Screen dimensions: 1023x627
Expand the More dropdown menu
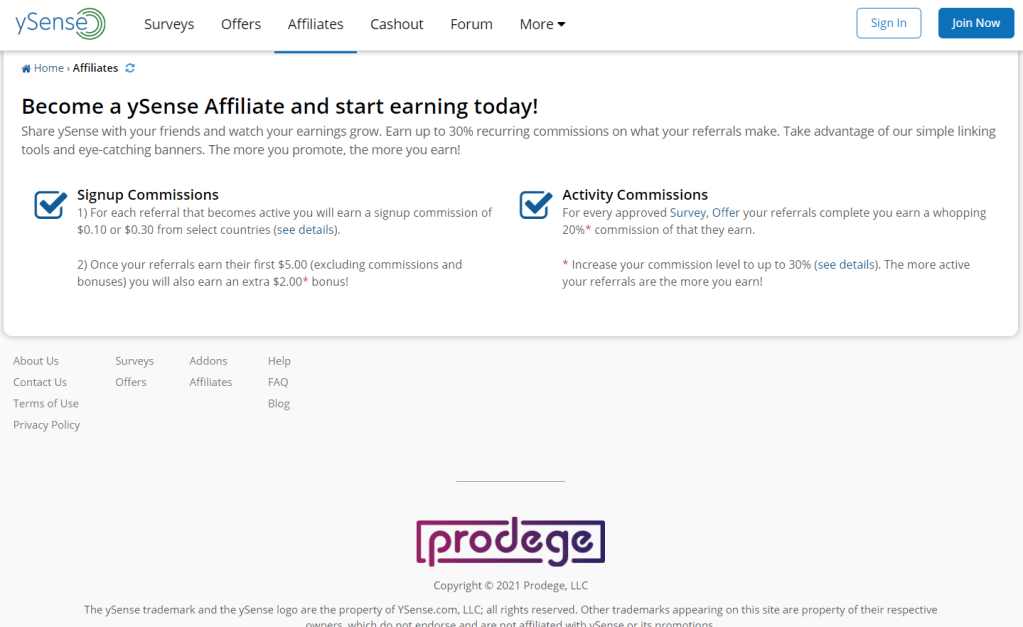pyautogui.click(x=542, y=24)
